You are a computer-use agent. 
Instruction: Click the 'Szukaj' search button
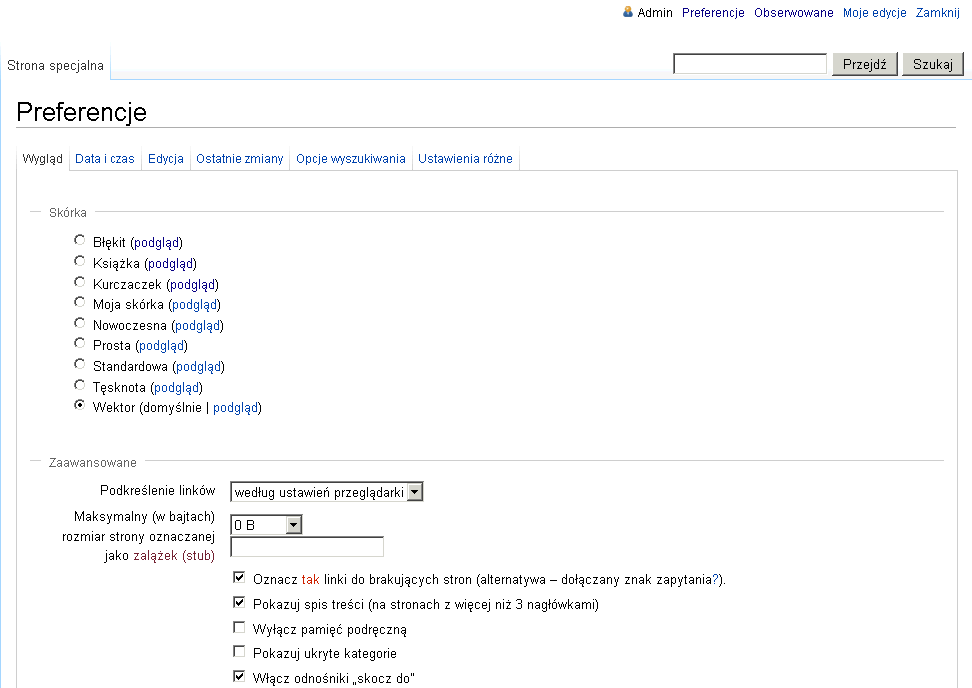[933, 64]
